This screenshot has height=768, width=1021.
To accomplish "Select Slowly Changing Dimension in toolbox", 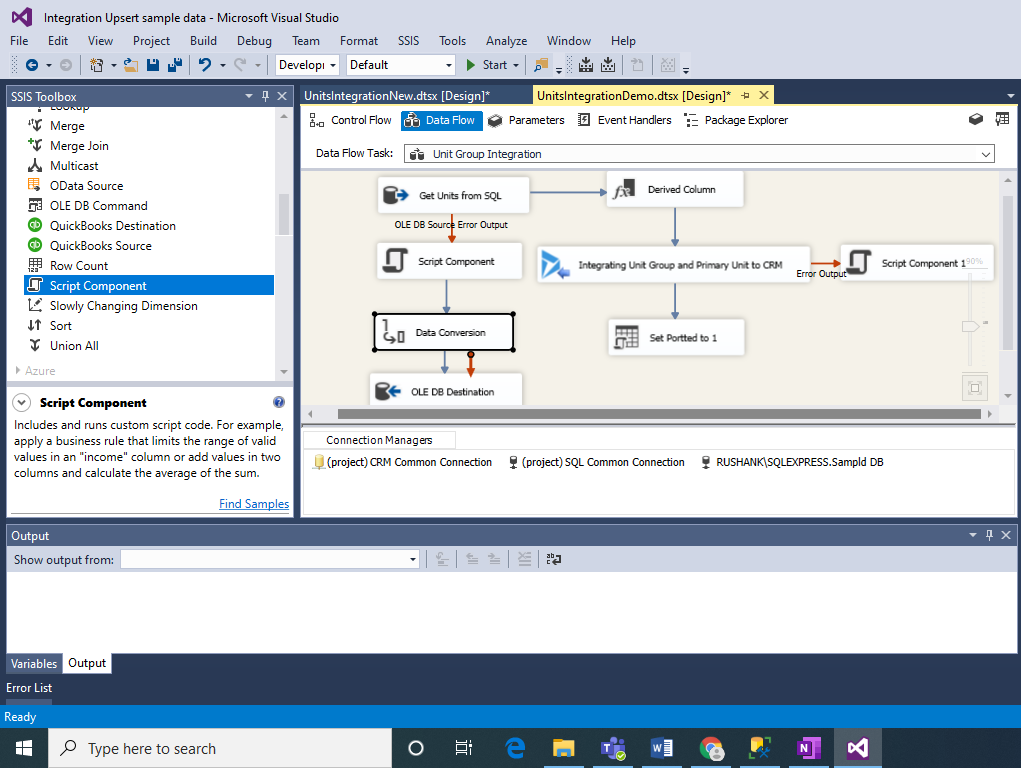I will tap(123, 306).
